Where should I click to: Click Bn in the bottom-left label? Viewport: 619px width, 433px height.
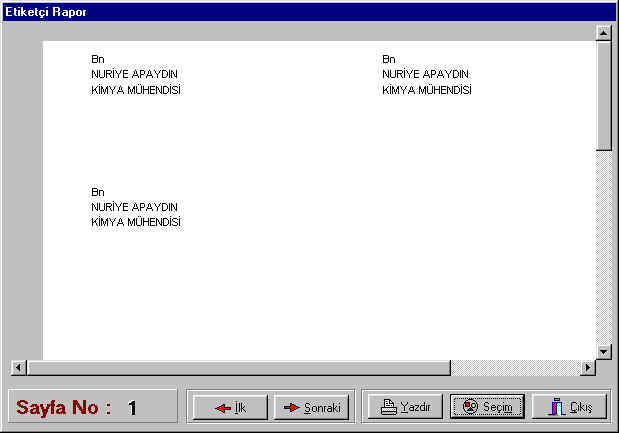click(x=97, y=191)
